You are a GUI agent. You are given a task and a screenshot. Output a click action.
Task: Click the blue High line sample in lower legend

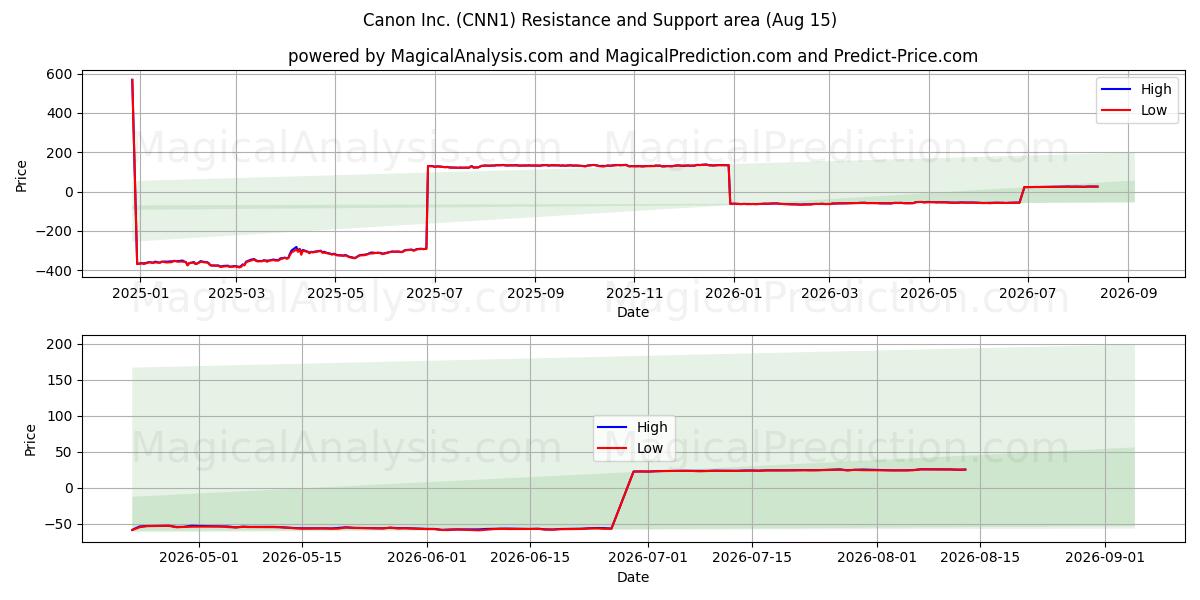pyautogui.click(x=614, y=428)
